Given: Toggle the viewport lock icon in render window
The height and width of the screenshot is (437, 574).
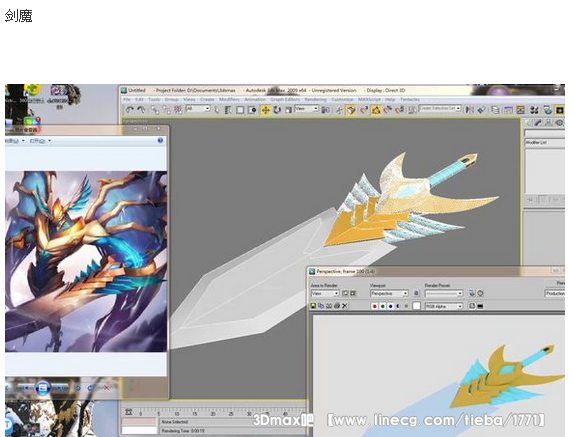Looking at the screenshot, I should [416, 294].
